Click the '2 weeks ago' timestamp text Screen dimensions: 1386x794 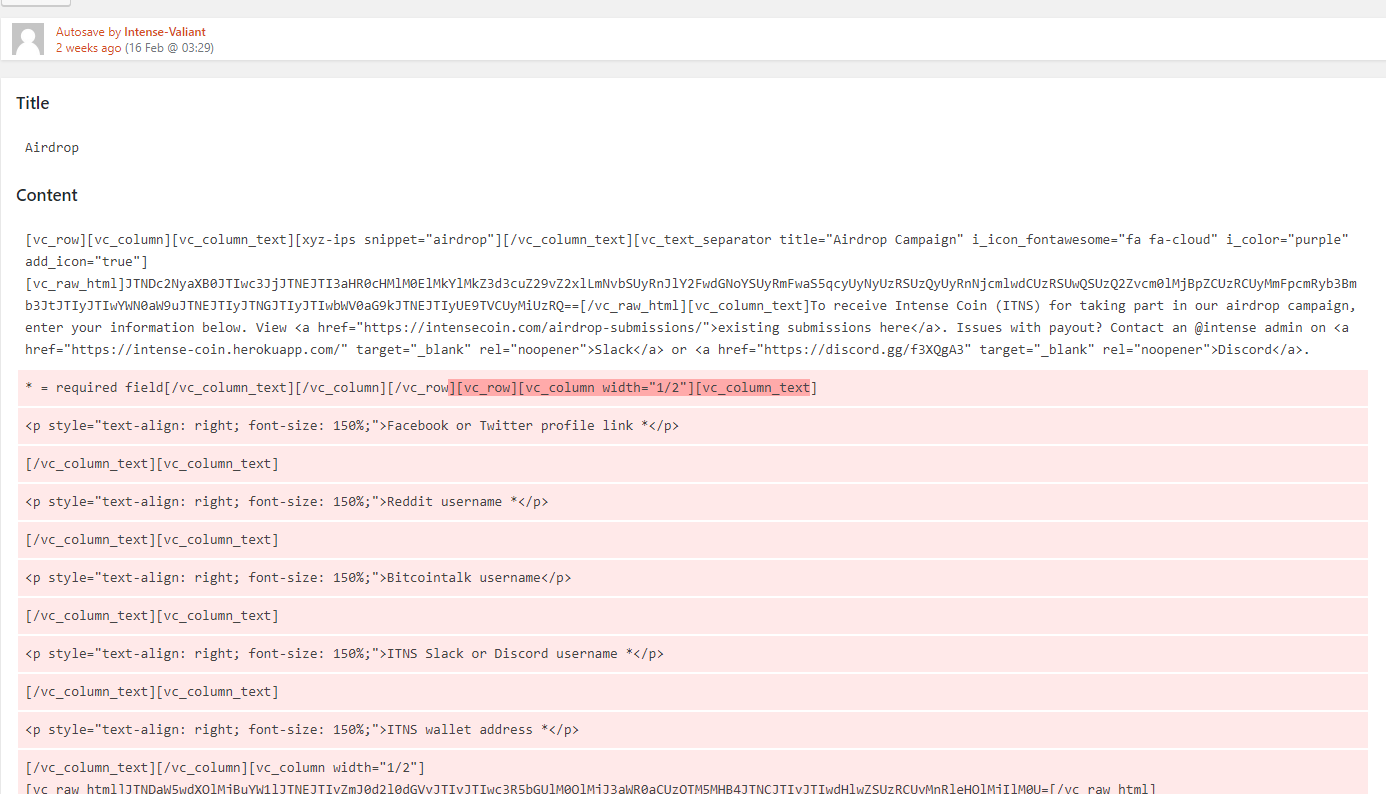point(89,48)
